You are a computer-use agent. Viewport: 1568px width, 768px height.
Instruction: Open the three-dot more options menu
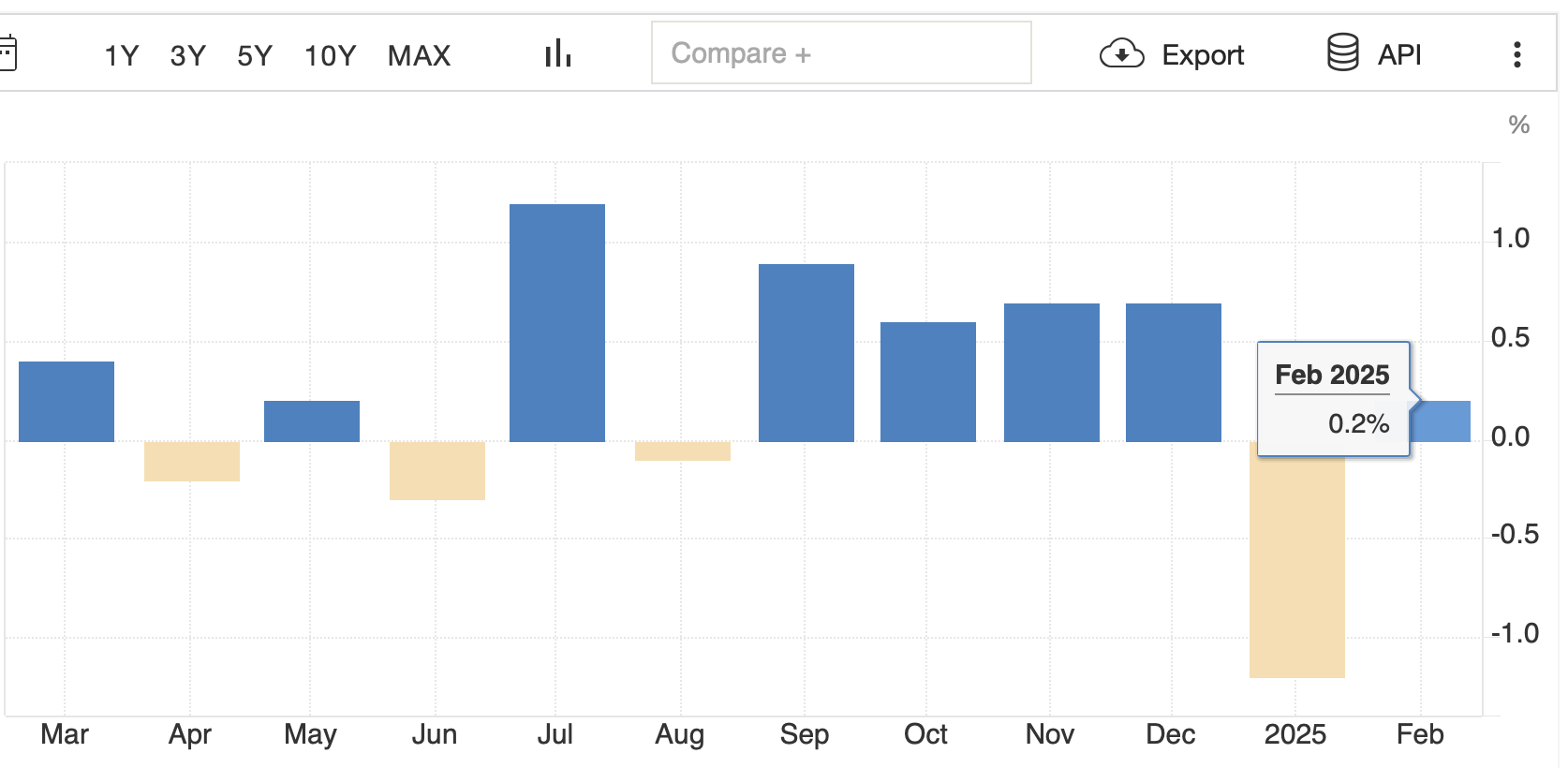1516,54
